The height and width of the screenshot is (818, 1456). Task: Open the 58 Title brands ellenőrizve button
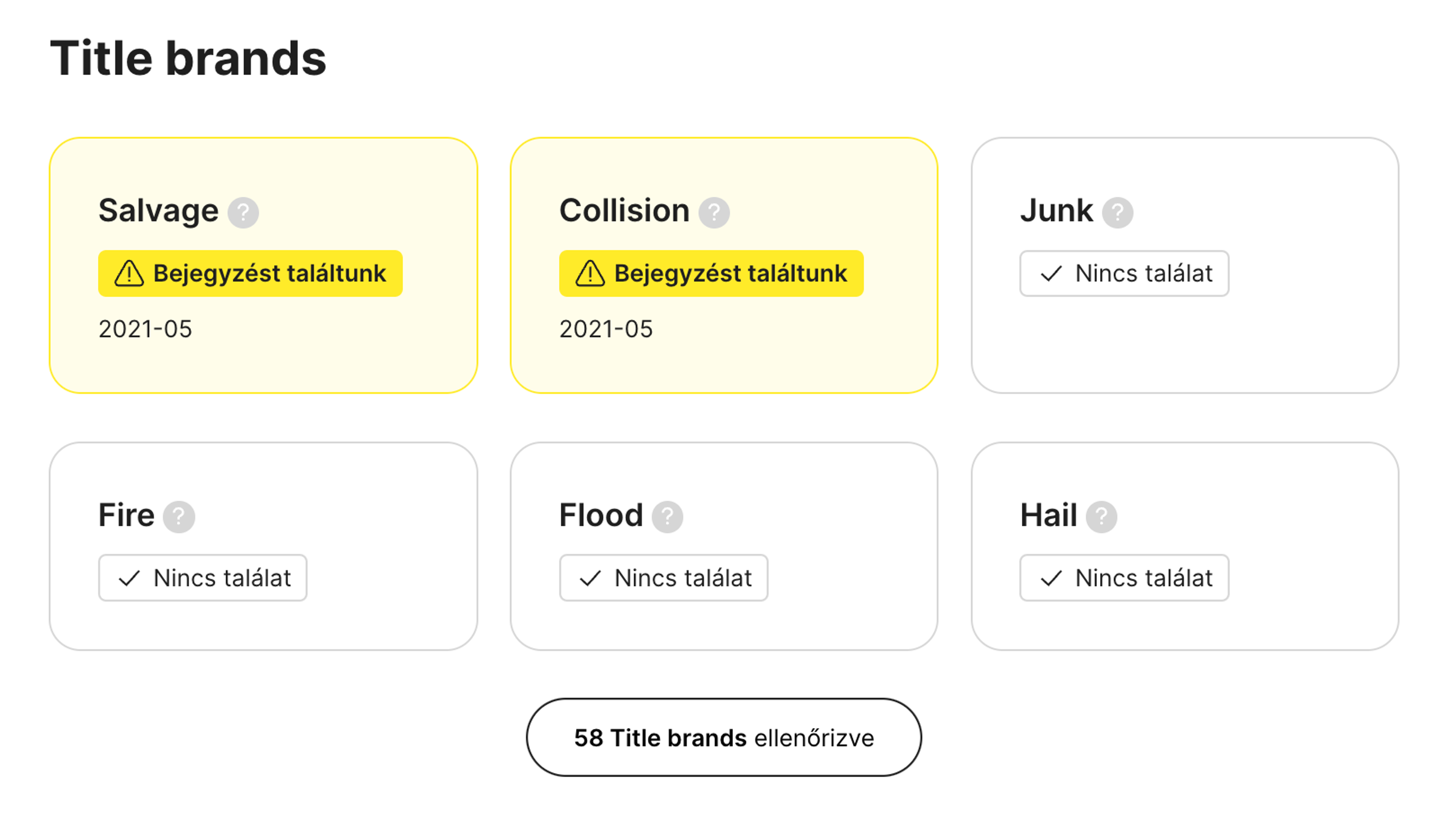coord(724,738)
